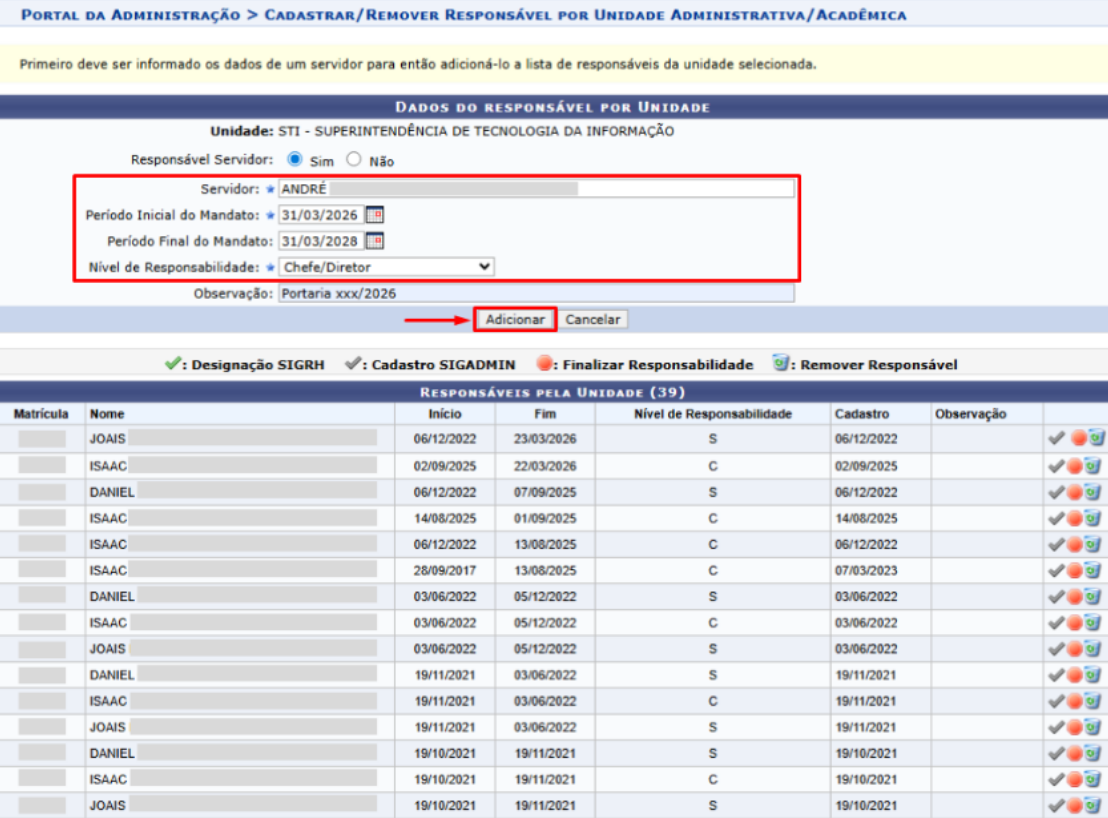Image resolution: width=1108 pixels, height=818 pixels.
Task: Click the Observação text field
Action: point(535,293)
